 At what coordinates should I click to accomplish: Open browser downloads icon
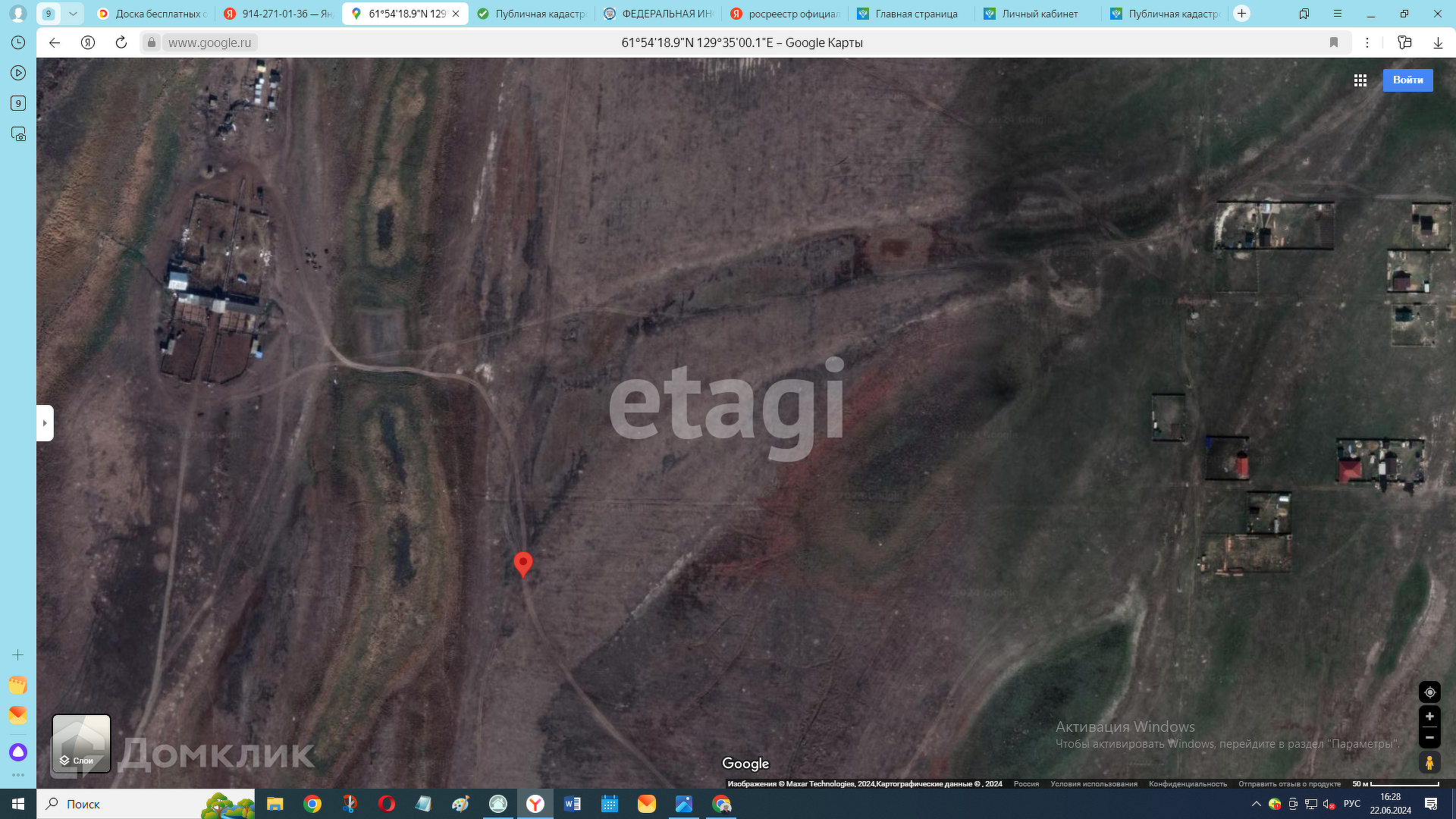click(1438, 42)
